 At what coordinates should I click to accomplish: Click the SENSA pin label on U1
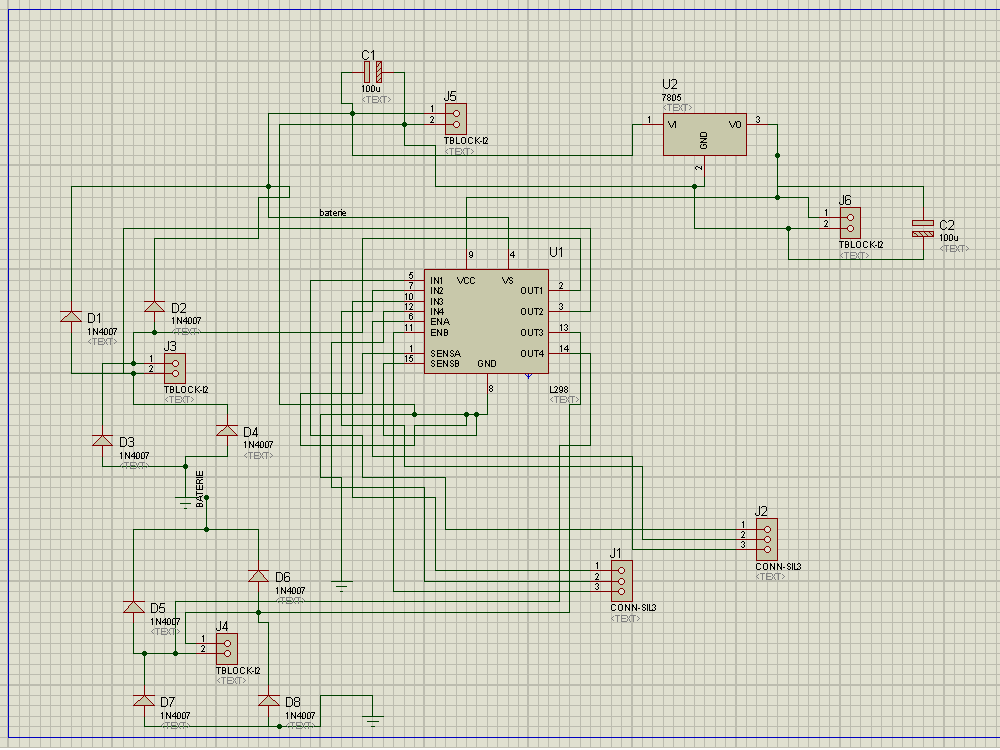[445, 353]
